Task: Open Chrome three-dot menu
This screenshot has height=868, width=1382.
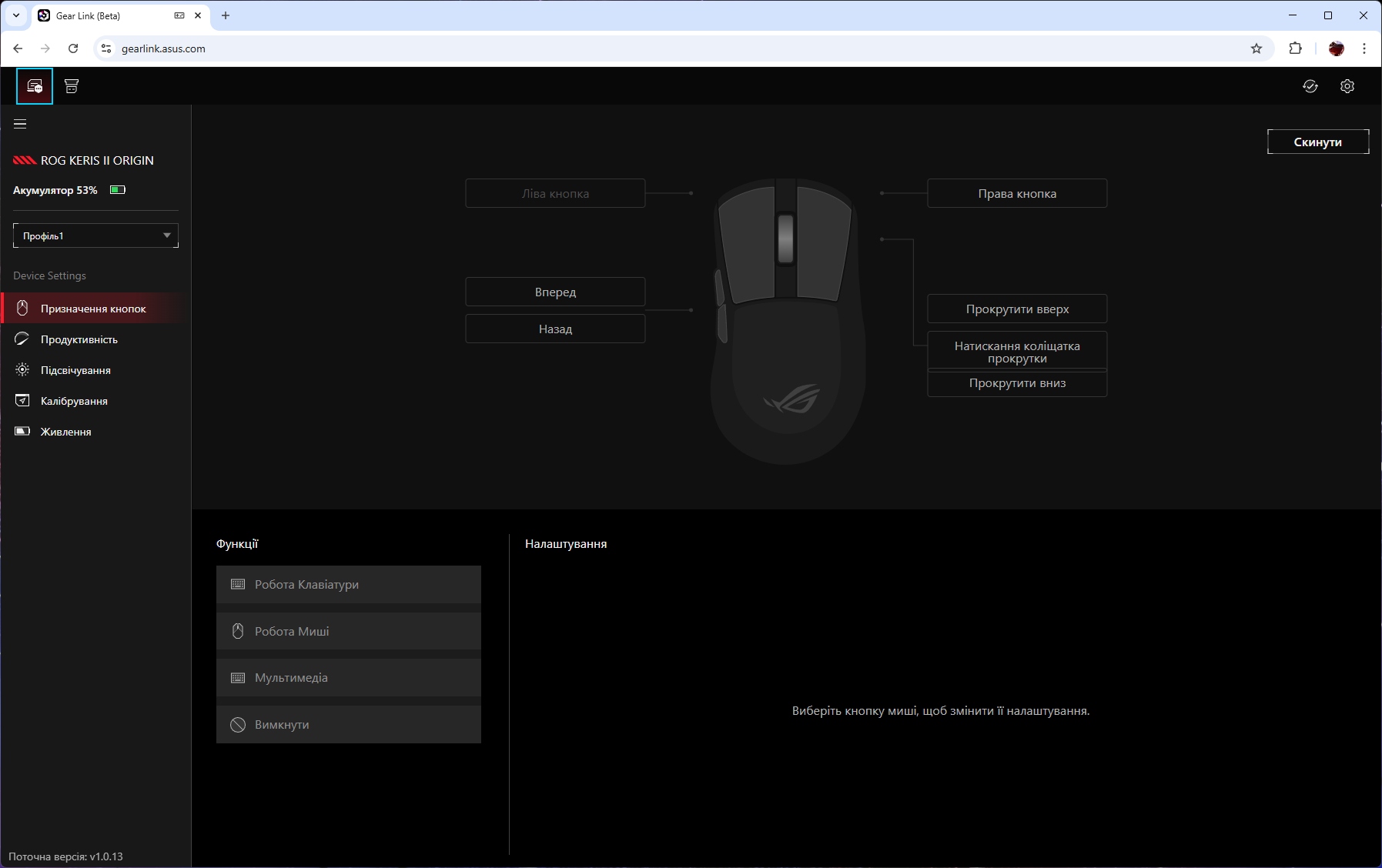Action: click(1364, 48)
